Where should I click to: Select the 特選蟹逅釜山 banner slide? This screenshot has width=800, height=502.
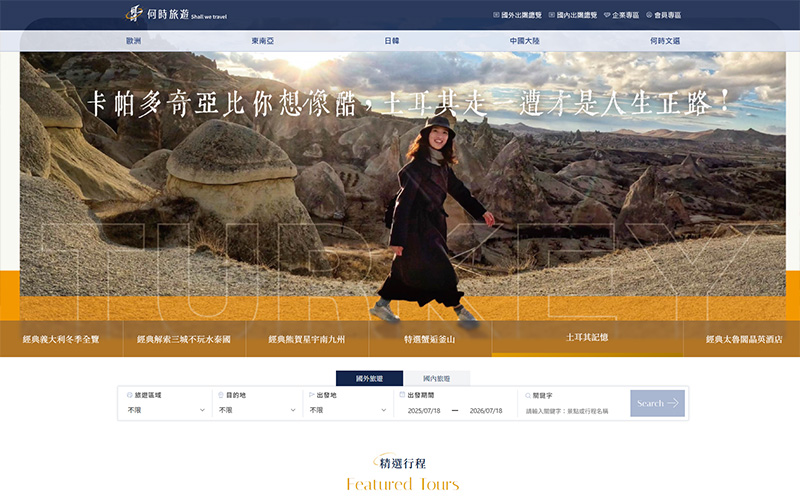tap(430, 339)
